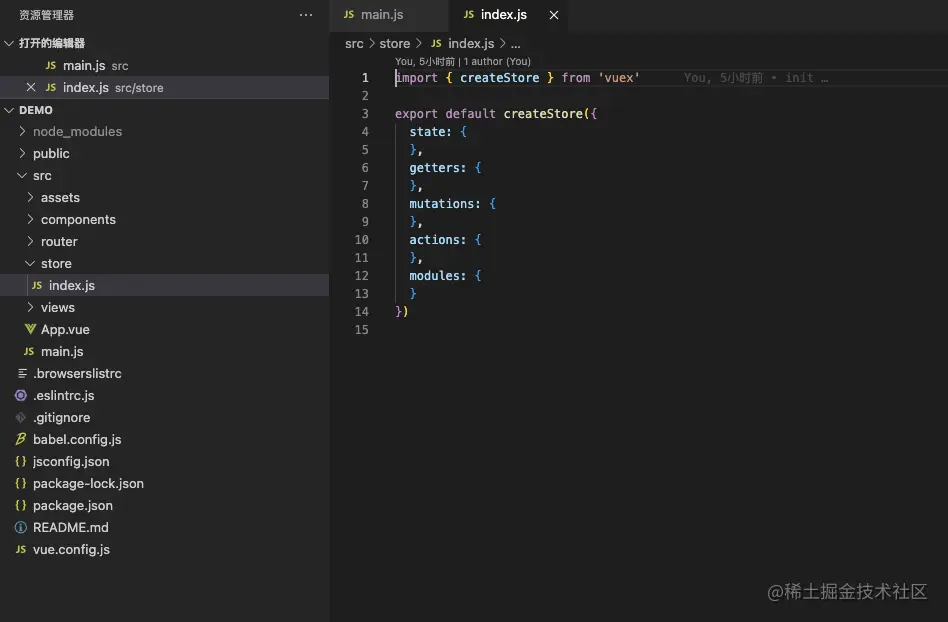Open vue.config.js file

pos(164,549)
